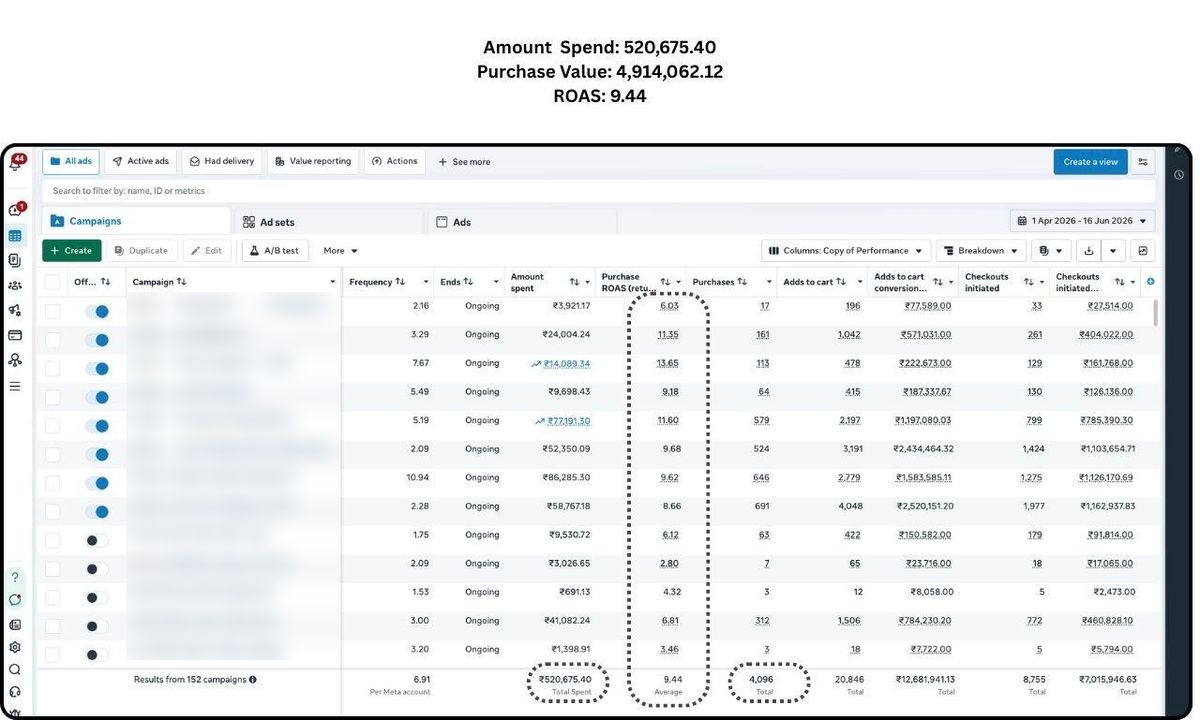1200x720 pixels.
Task: Select the Had delivery view
Action: coord(222,161)
